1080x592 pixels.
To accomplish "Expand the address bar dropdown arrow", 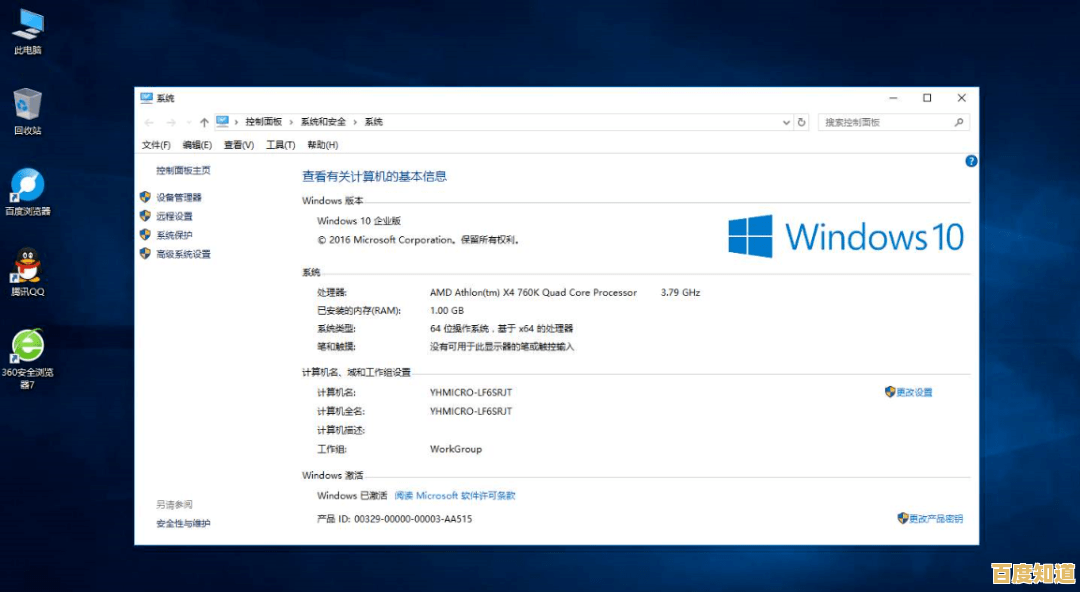I will (x=787, y=121).
